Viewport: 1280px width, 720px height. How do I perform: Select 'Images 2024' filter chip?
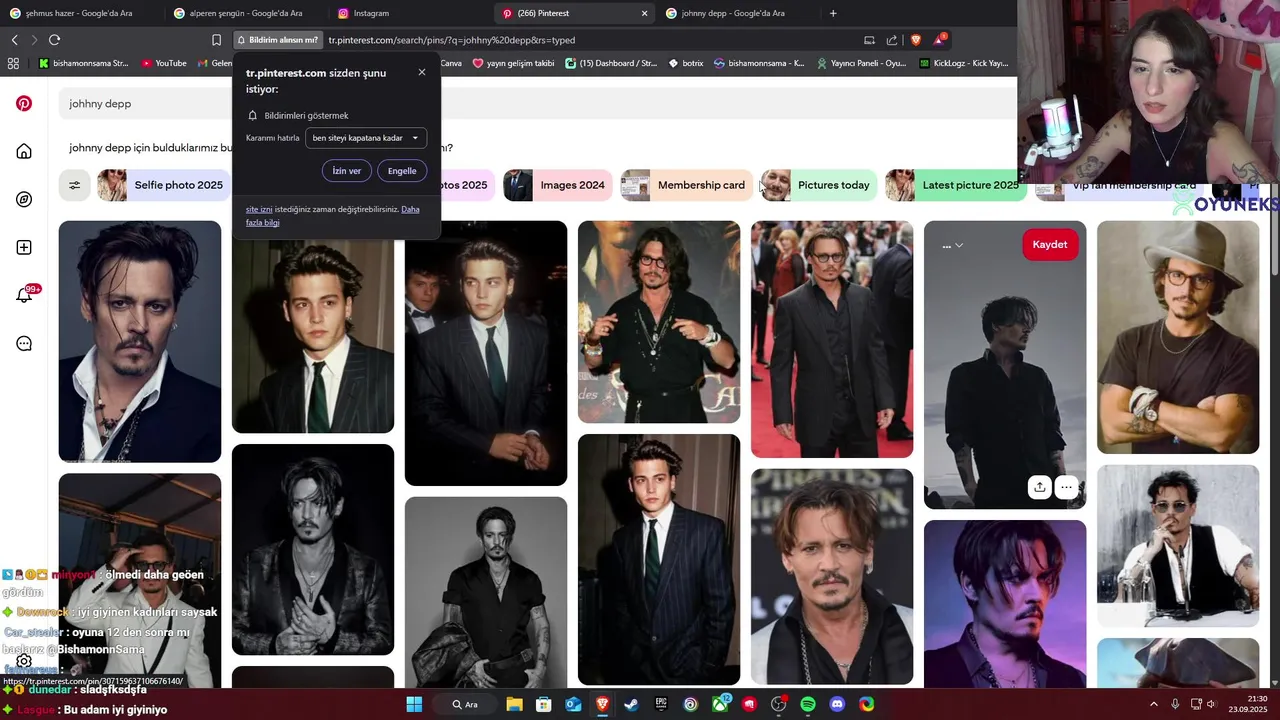point(557,185)
